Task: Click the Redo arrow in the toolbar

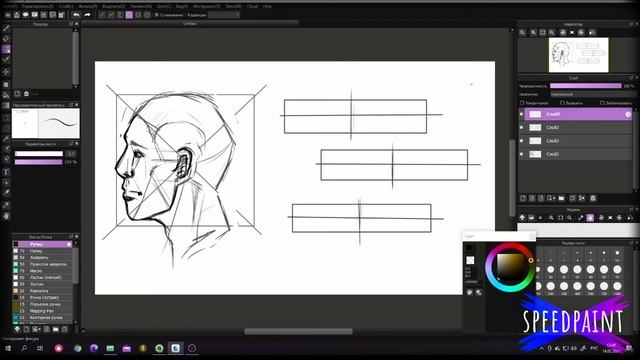Action: [x=87, y=15]
